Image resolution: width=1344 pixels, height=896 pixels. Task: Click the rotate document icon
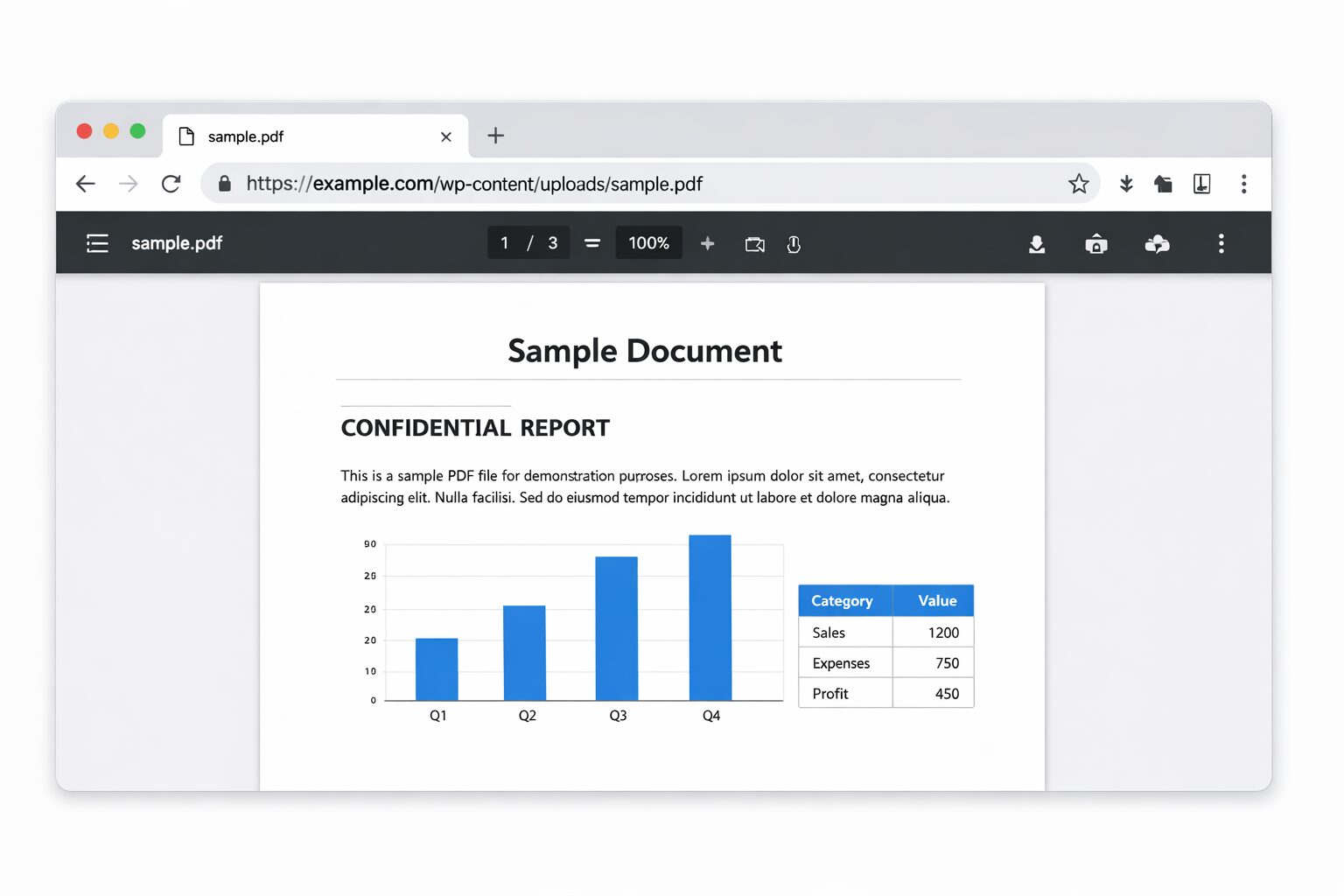[x=794, y=244]
